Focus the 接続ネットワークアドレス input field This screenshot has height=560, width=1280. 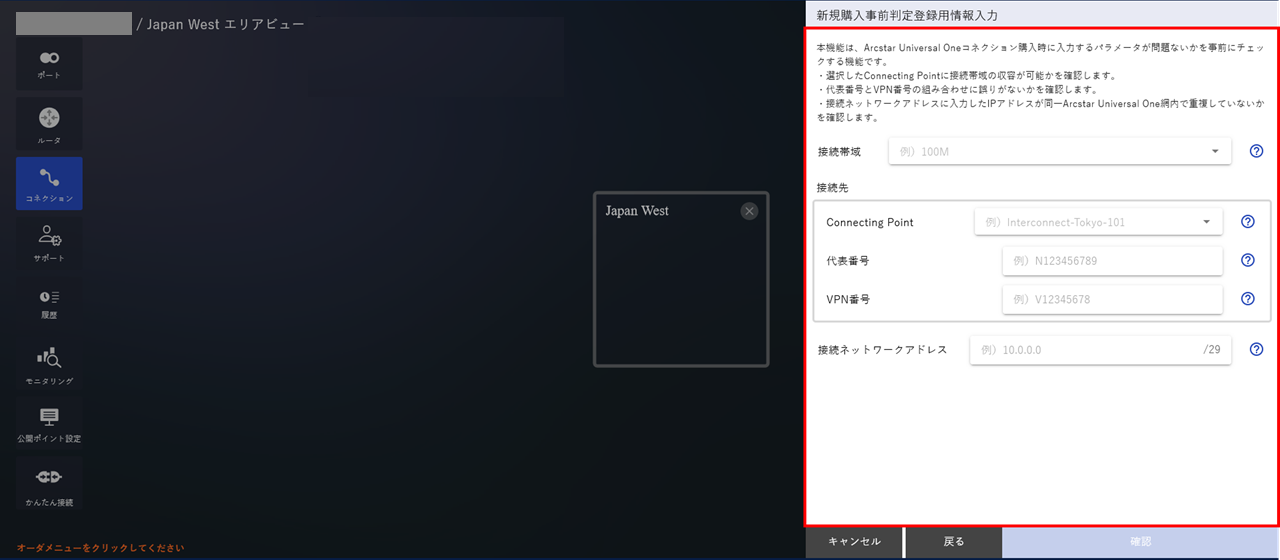coord(1100,350)
